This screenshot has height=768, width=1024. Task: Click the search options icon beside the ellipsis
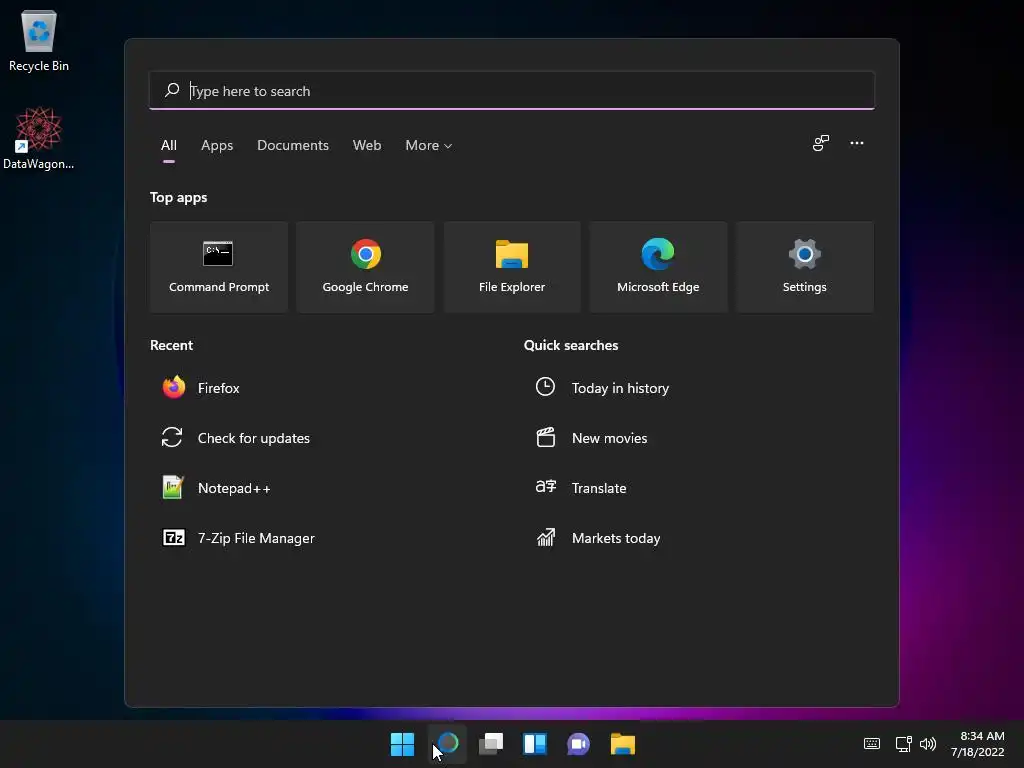click(x=821, y=143)
